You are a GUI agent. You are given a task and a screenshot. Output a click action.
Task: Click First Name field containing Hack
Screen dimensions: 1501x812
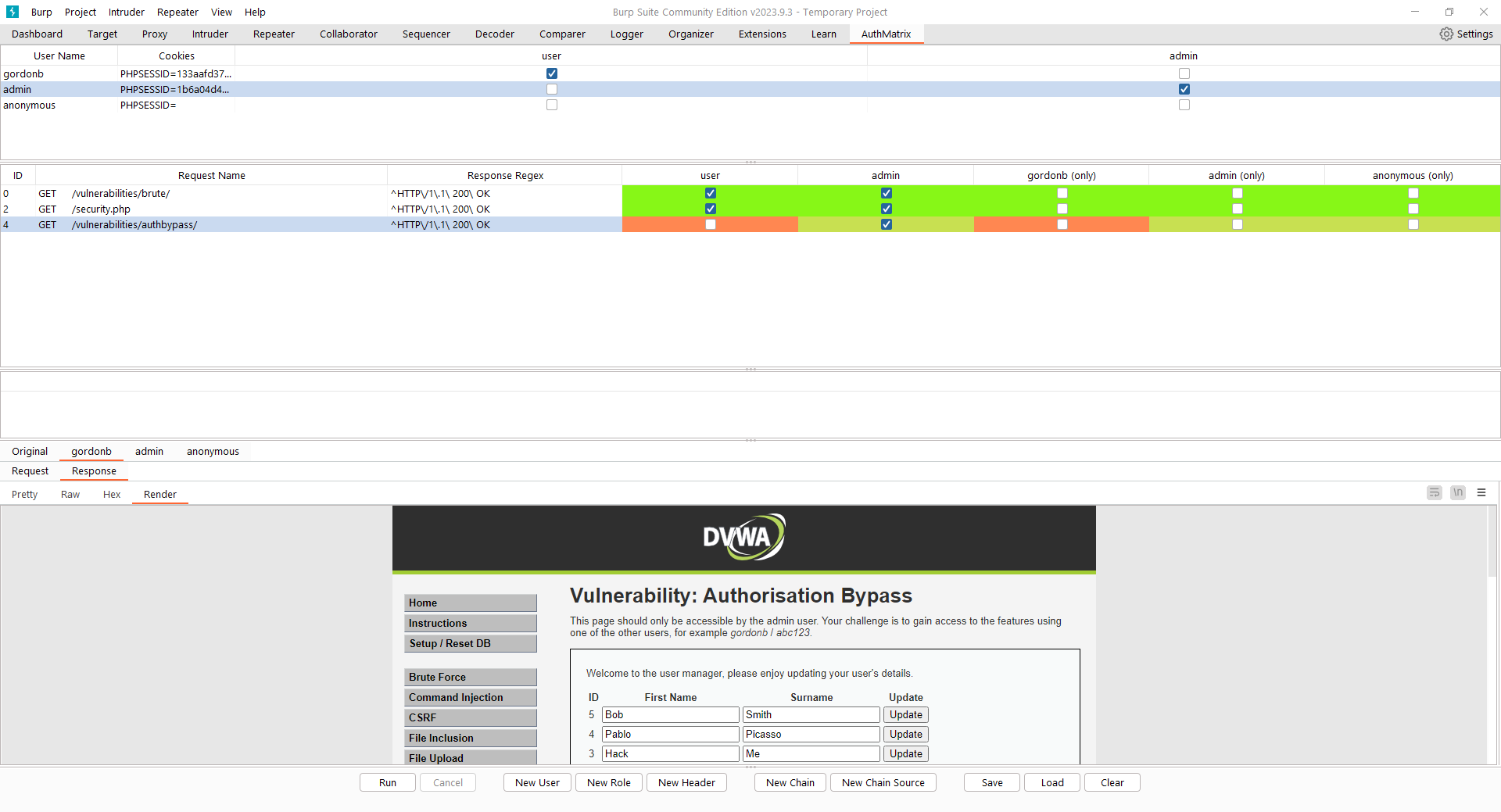[670, 753]
